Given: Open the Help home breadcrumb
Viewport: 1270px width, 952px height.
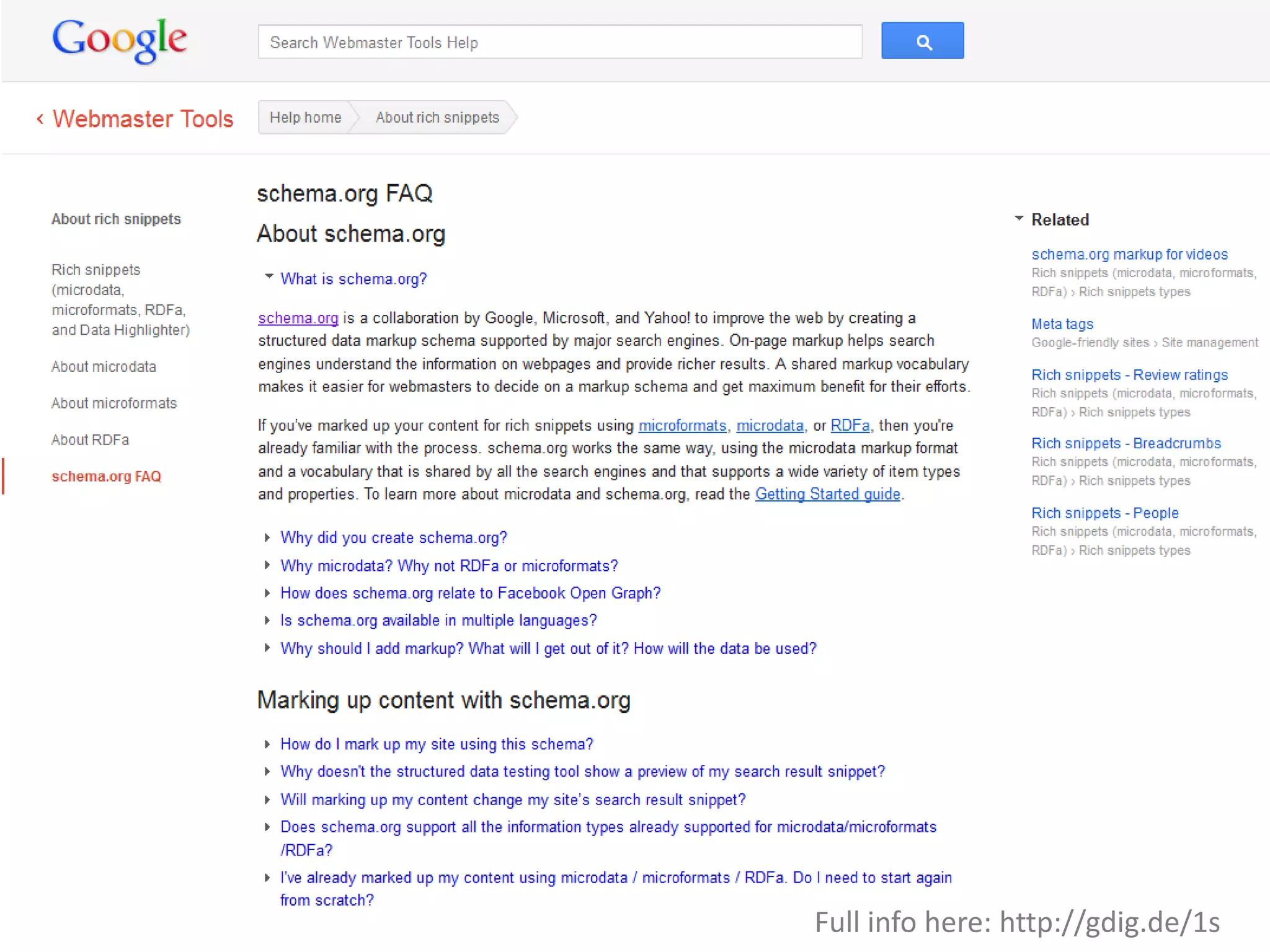Looking at the screenshot, I should pyautogui.click(x=305, y=118).
